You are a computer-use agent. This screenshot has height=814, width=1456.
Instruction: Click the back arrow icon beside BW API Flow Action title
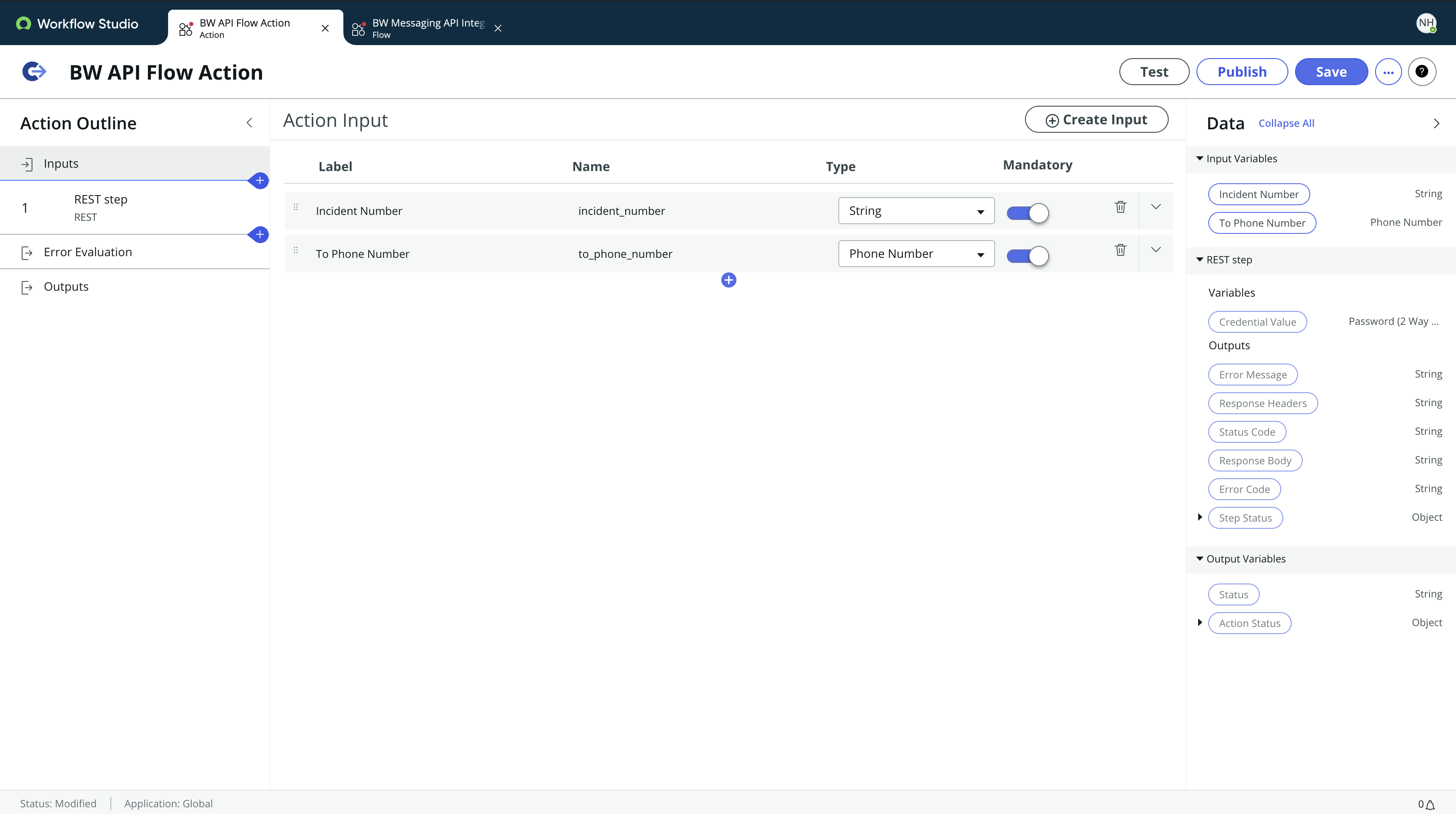[34, 72]
